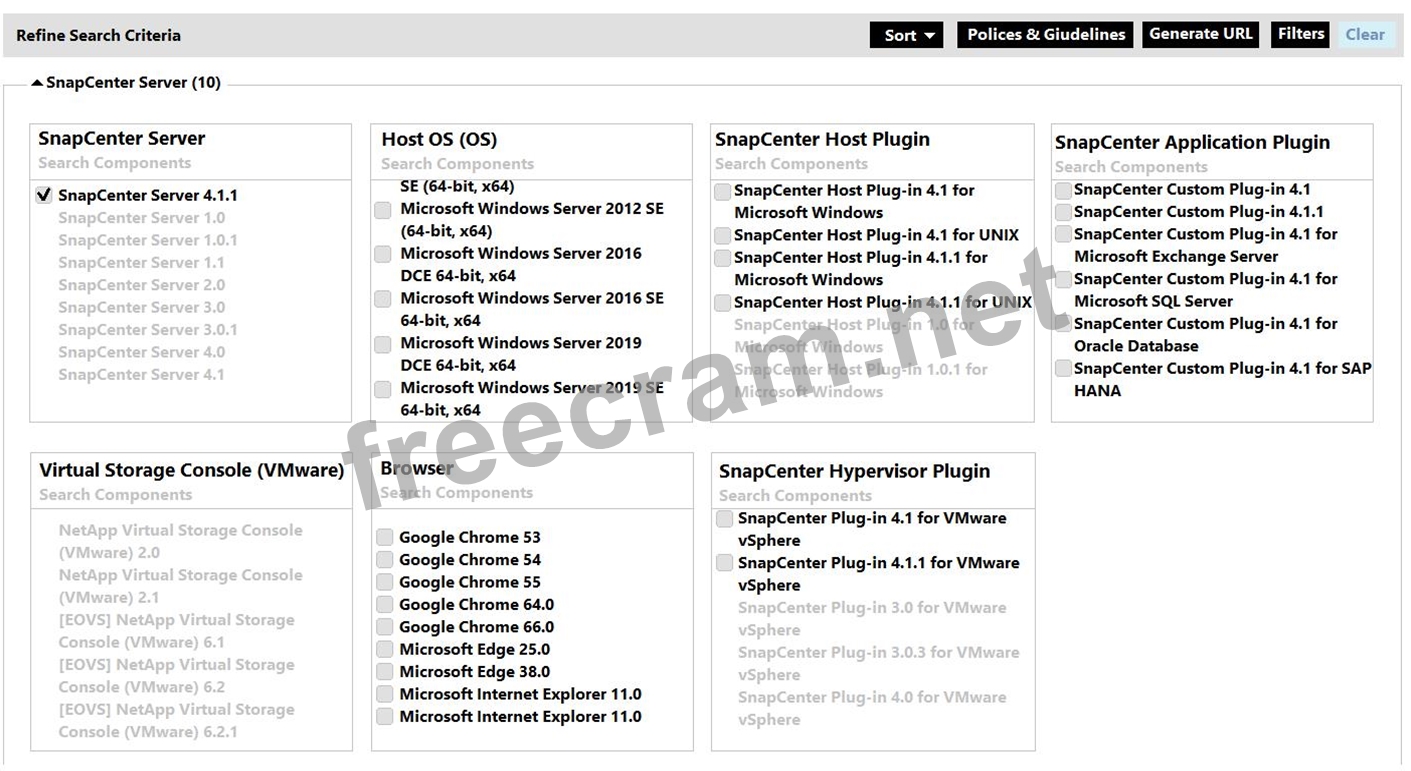Check Microsoft Windows Server 2016 SE
Viewport: 1411px width, 771px height.
tap(383, 299)
